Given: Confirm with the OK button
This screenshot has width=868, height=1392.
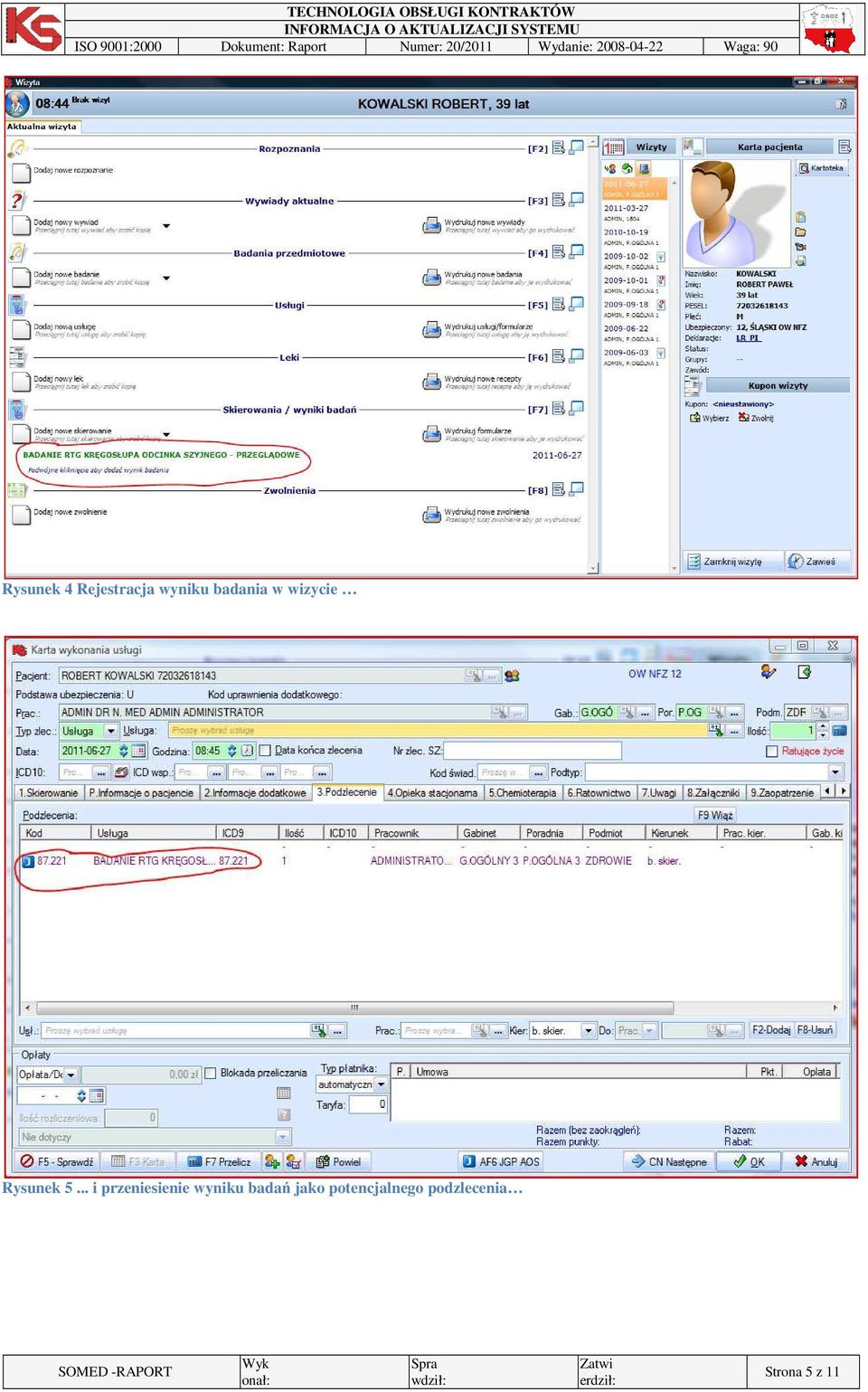Looking at the screenshot, I should (749, 1161).
